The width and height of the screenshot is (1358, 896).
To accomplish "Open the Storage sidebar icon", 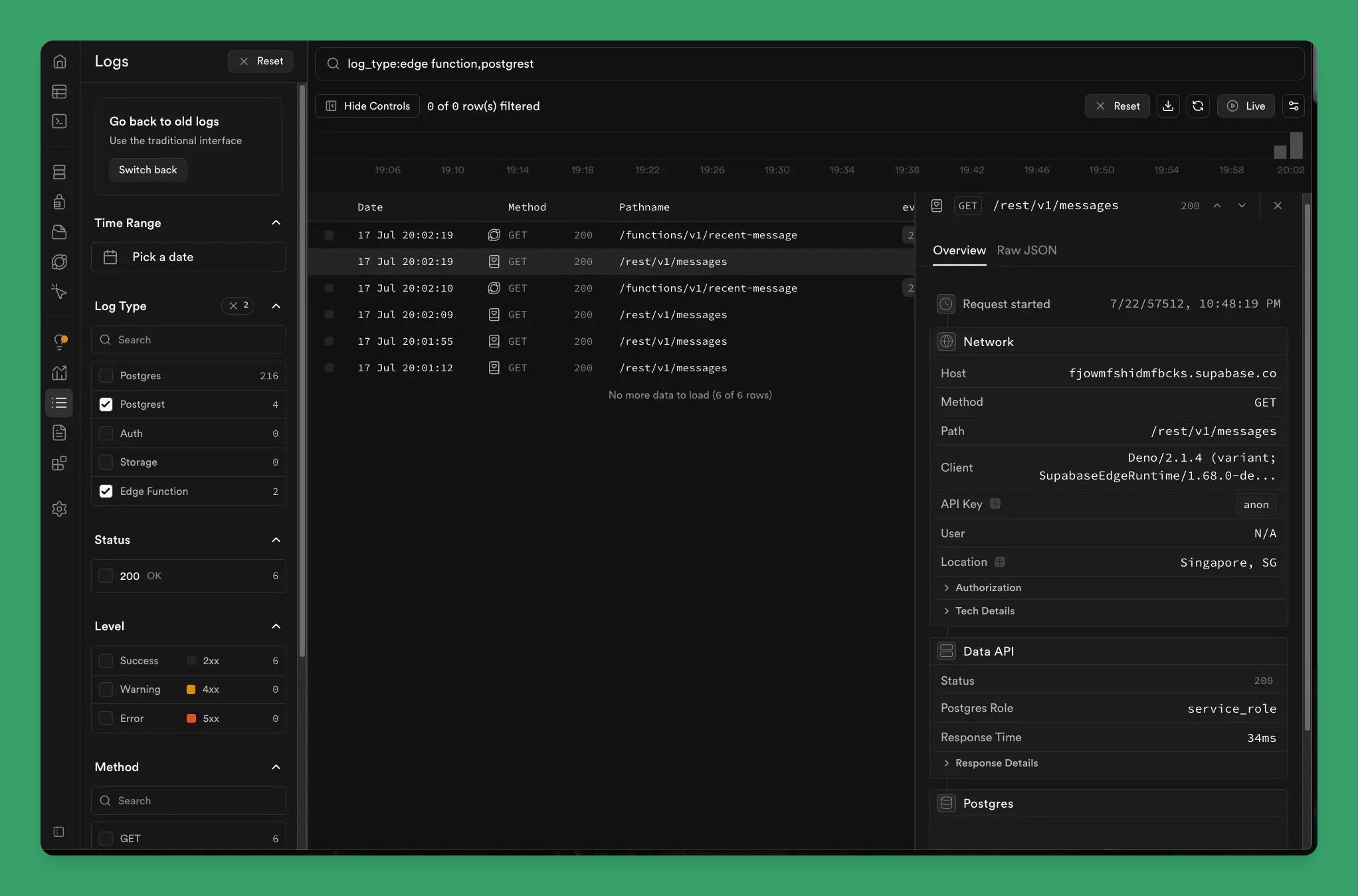I will click(x=59, y=232).
